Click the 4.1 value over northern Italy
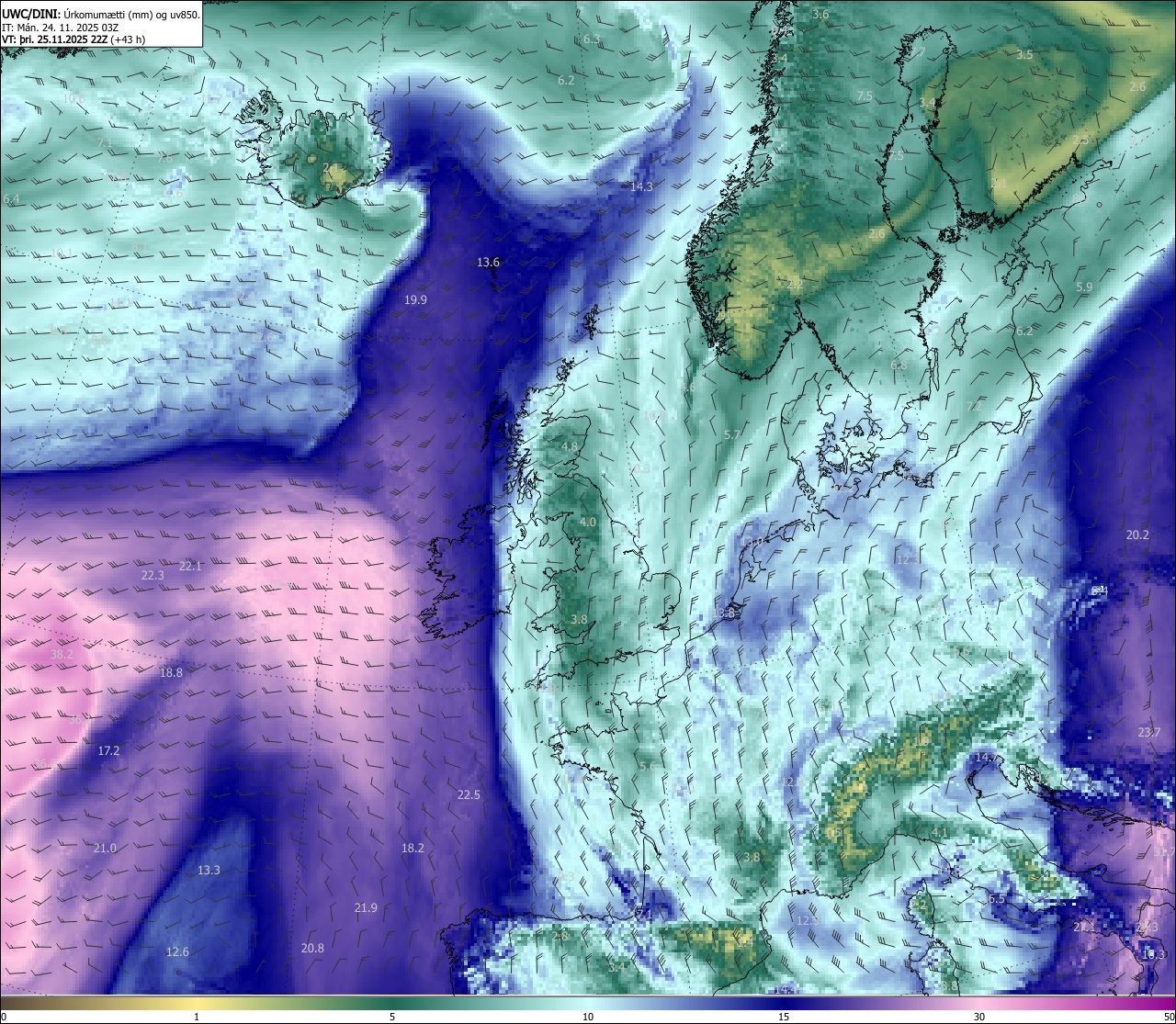The image size is (1176, 1024). [x=939, y=833]
